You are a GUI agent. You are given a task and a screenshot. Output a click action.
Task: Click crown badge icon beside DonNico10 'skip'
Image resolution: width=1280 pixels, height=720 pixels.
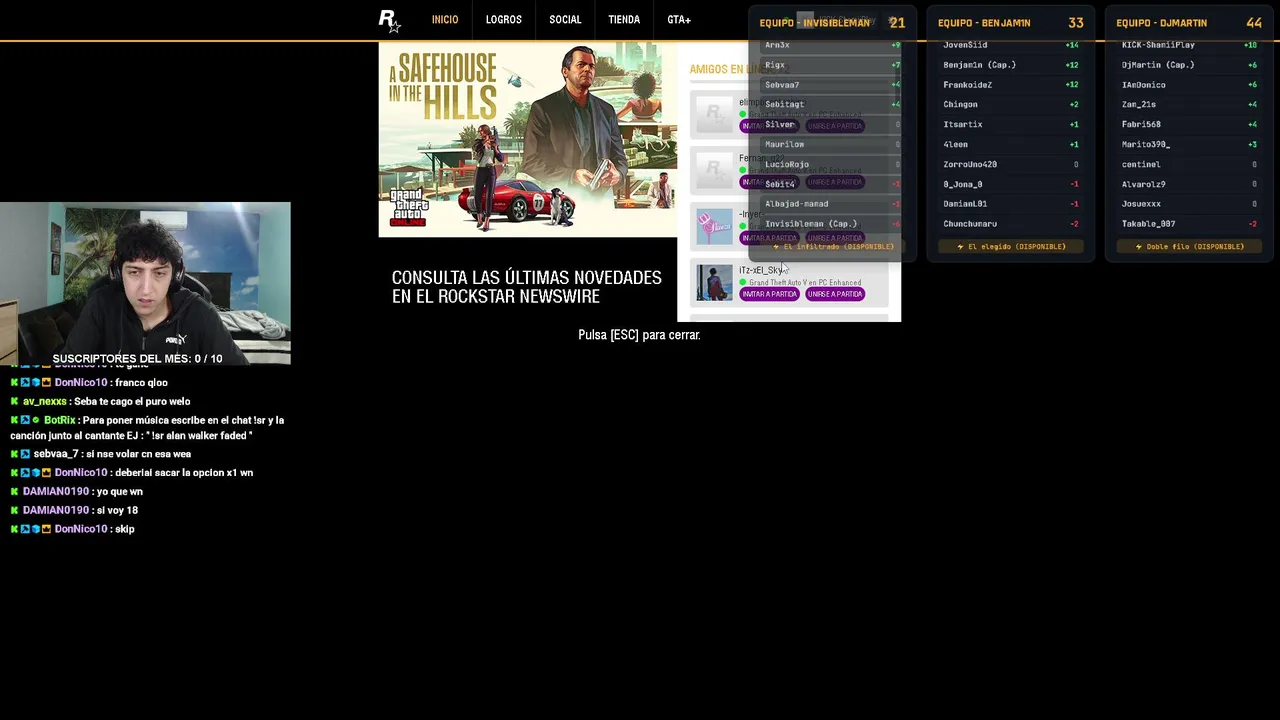(x=46, y=529)
